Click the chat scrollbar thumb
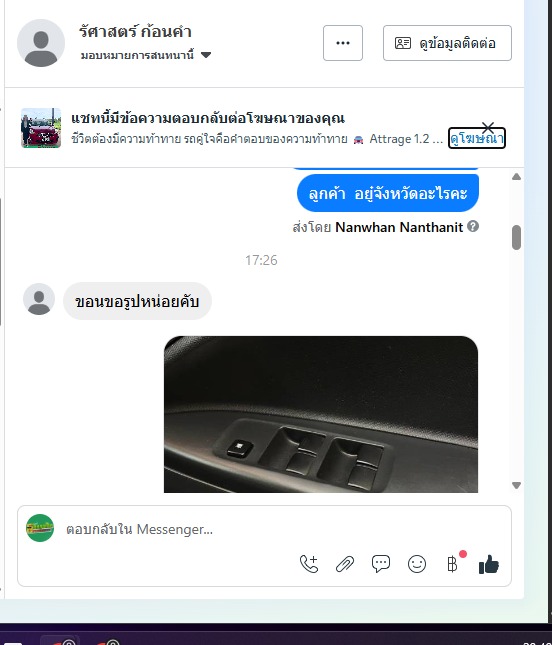This screenshot has height=645, width=552. (x=517, y=237)
